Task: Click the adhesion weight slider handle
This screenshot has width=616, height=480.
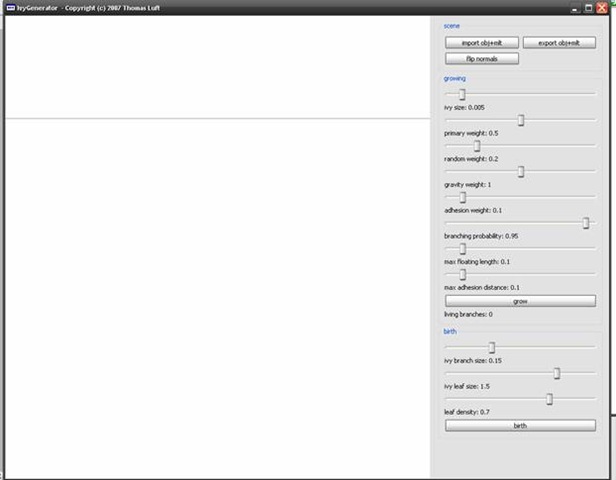Action: coord(462,198)
